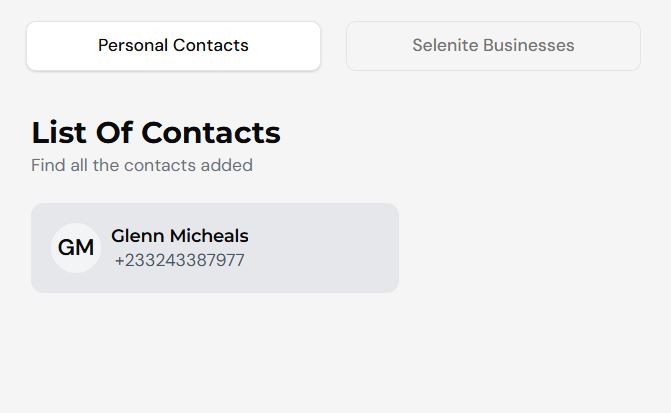Tap the initials GM on the avatar

pyautogui.click(x=76, y=248)
